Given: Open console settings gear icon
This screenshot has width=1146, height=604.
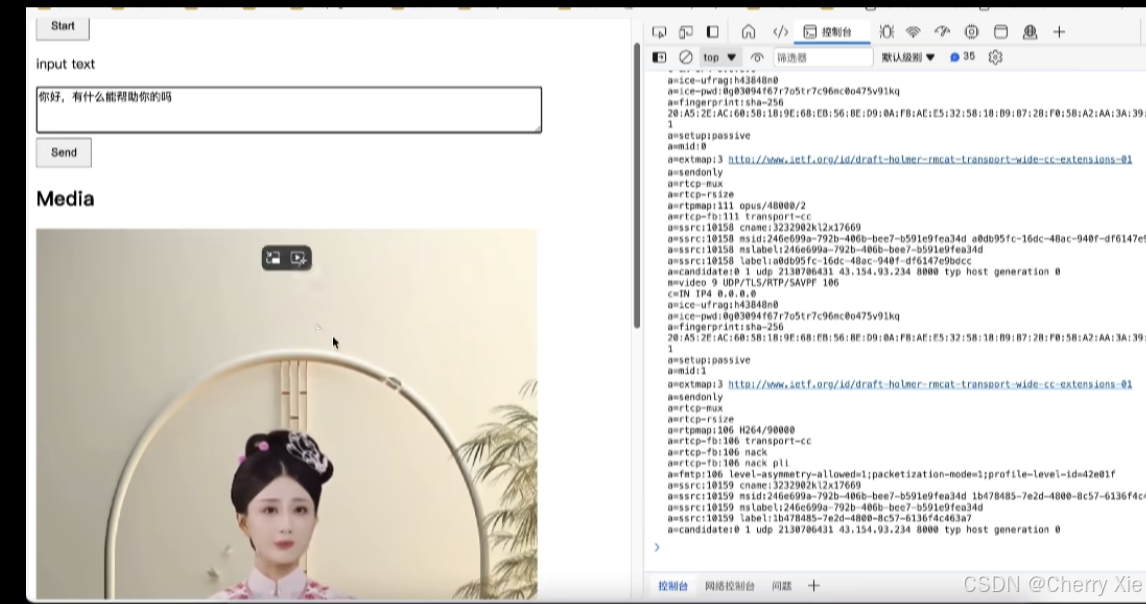Looking at the screenshot, I should [x=995, y=57].
